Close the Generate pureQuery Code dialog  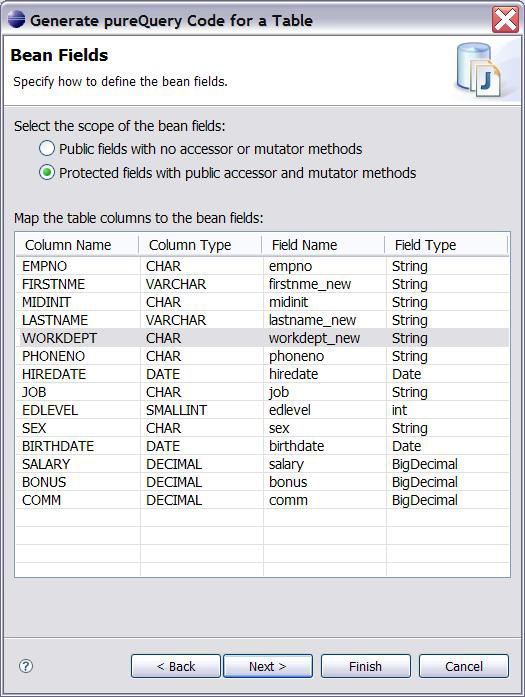pos(505,20)
